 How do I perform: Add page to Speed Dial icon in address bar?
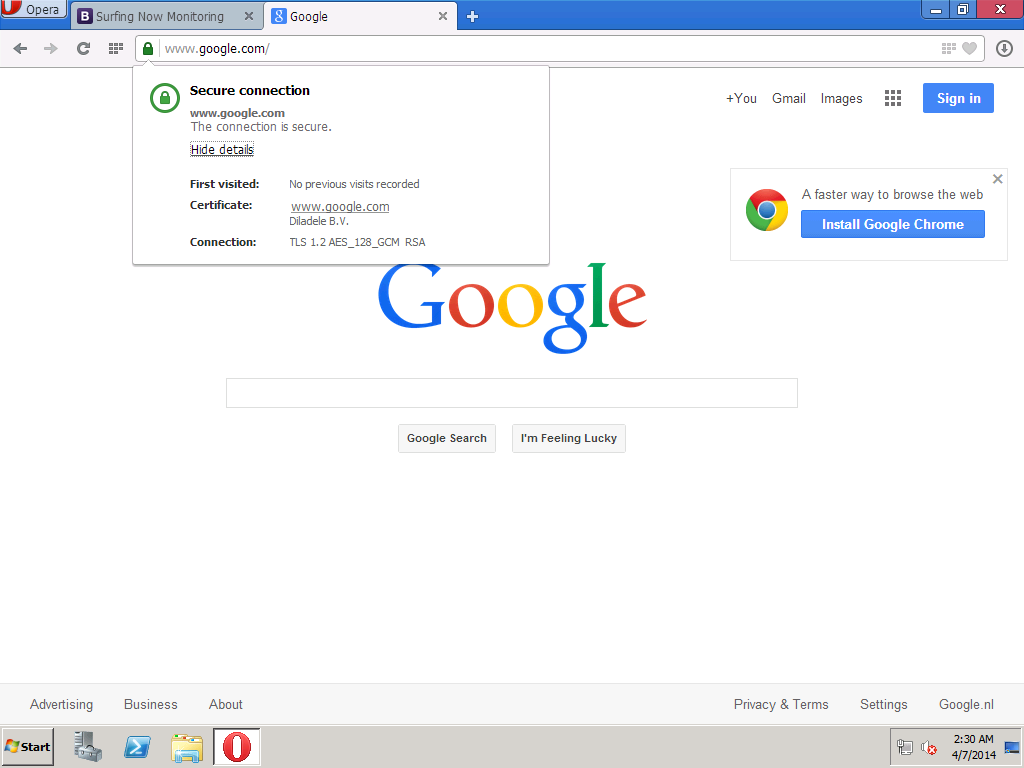948,48
